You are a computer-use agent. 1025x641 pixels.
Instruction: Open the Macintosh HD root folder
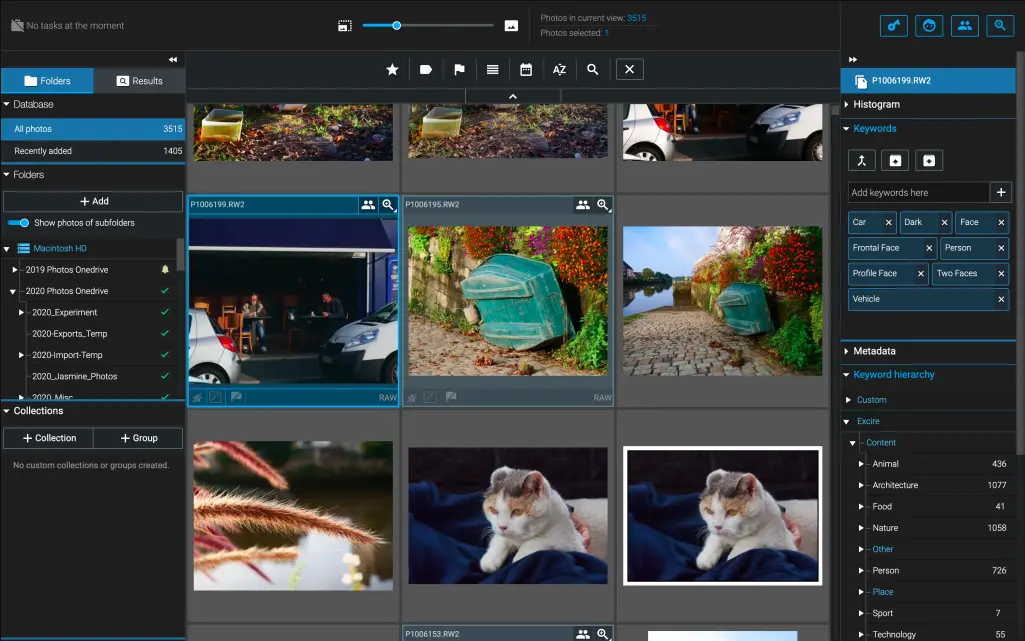[59, 248]
